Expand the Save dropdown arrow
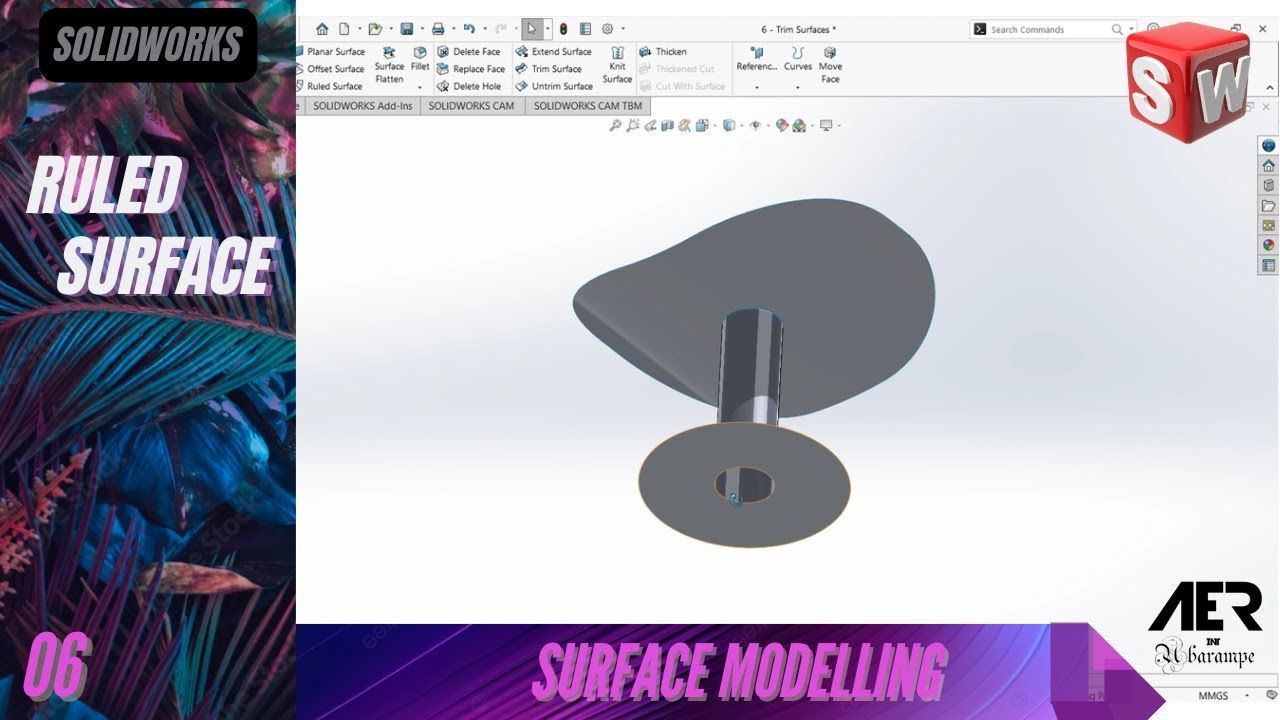 (x=421, y=29)
